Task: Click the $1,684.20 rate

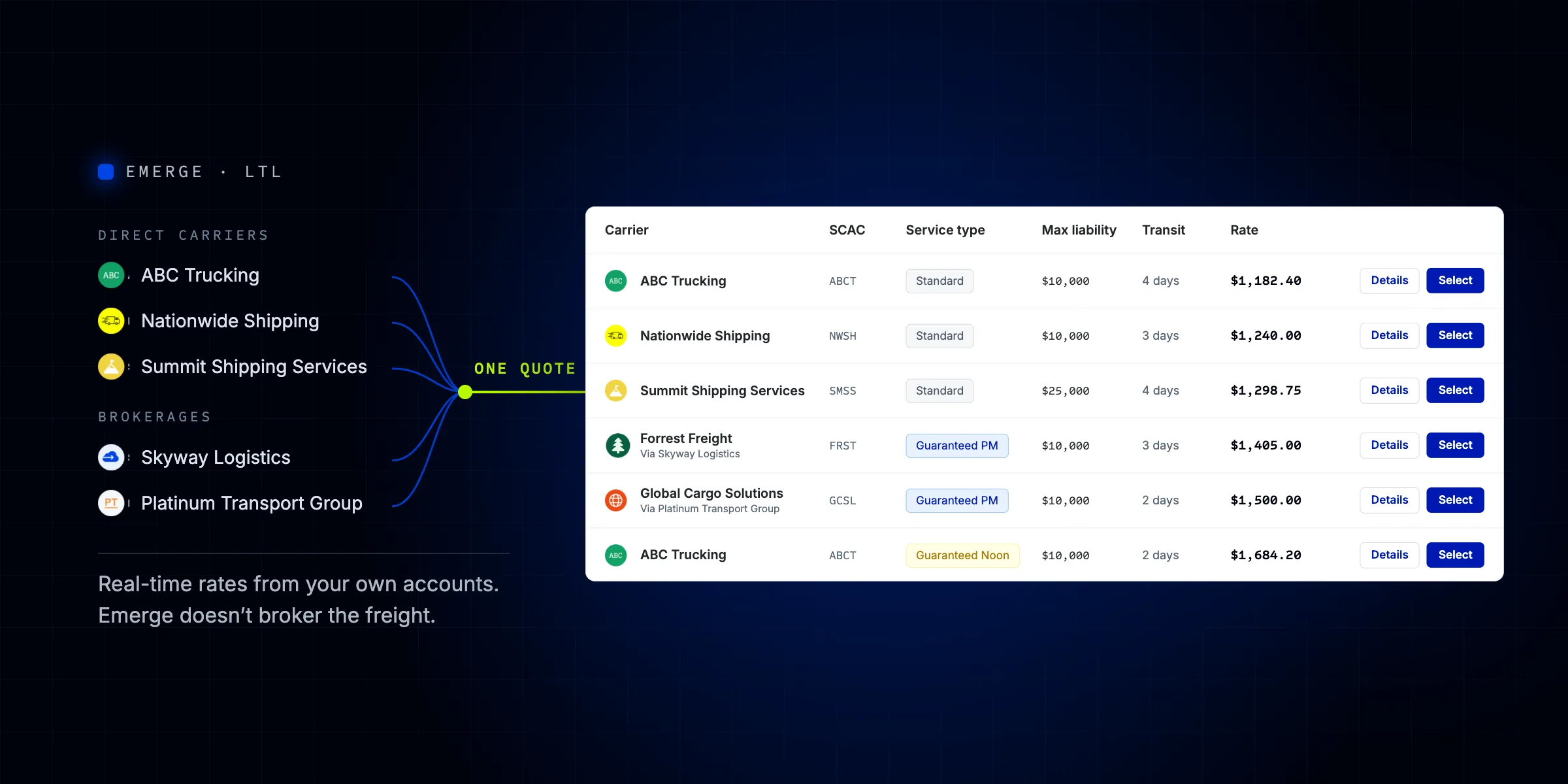Action: point(1266,555)
